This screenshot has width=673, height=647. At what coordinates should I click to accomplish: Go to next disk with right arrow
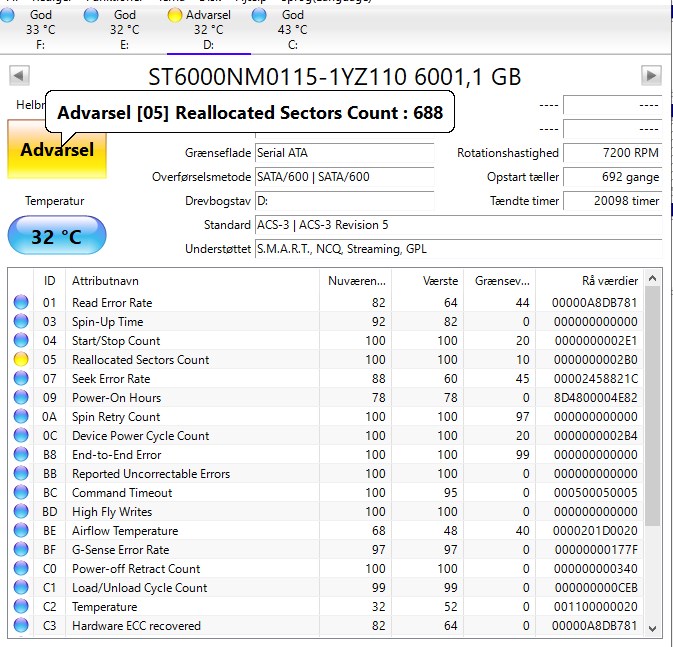point(651,76)
